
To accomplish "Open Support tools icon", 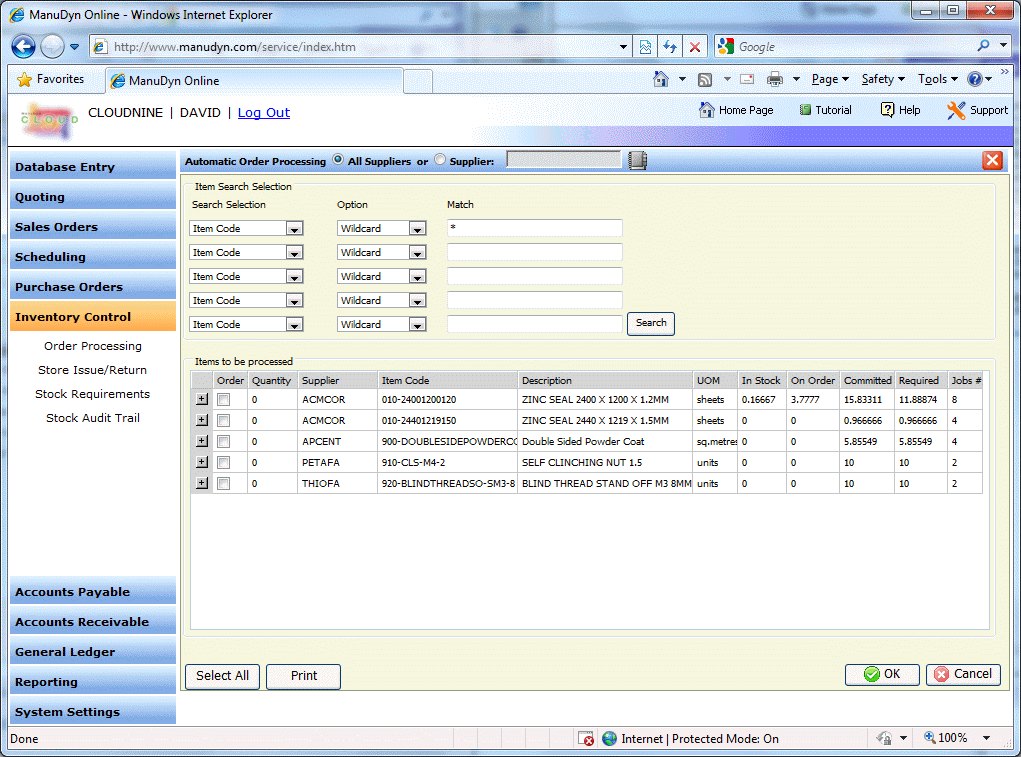I will [x=956, y=110].
